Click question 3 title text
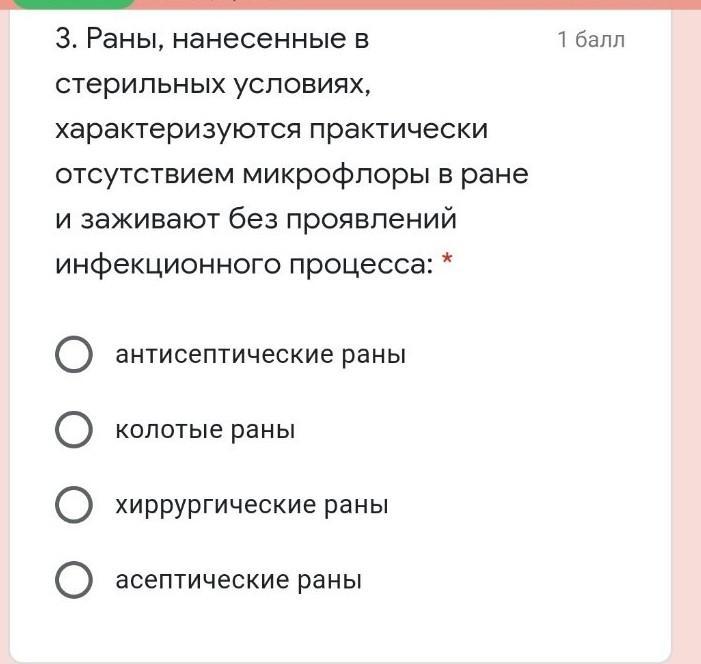The height and width of the screenshot is (664, 701). tap(292, 151)
